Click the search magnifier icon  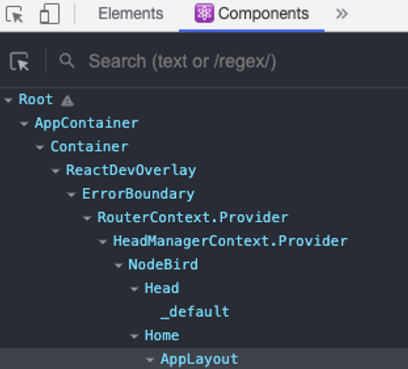[x=67, y=61]
